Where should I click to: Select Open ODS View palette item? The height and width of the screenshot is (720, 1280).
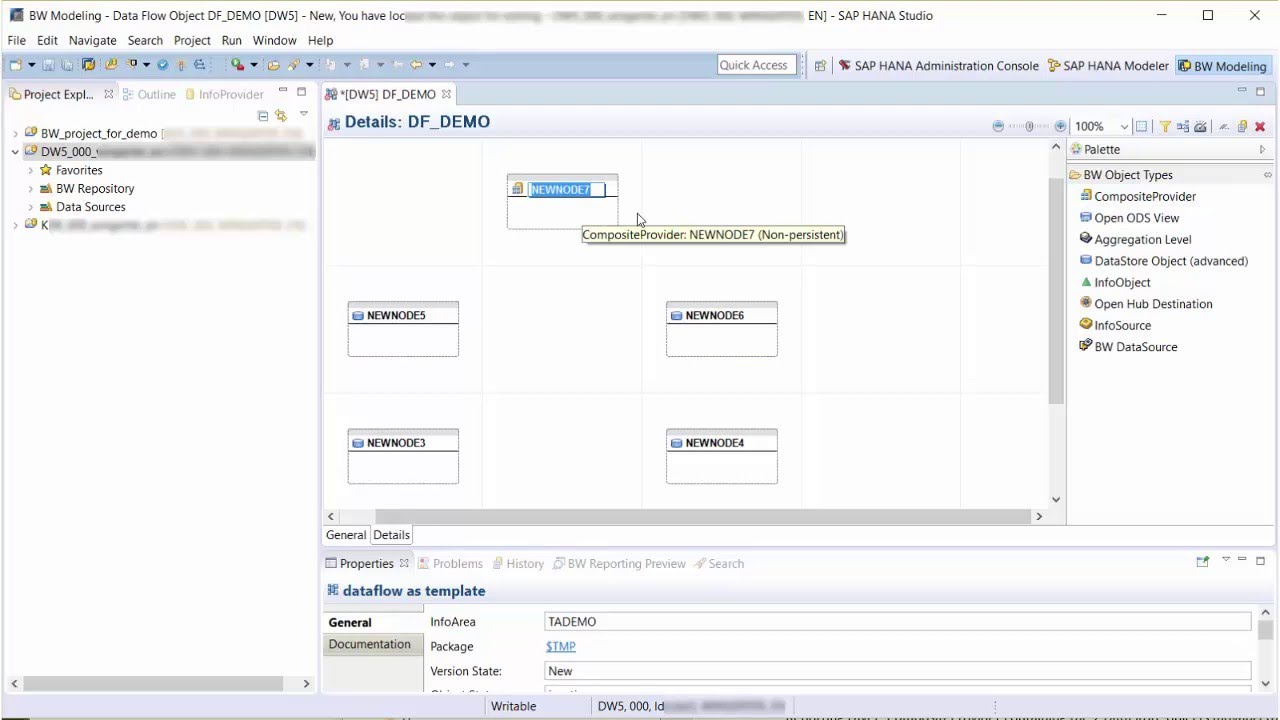click(x=1129, y=218)
